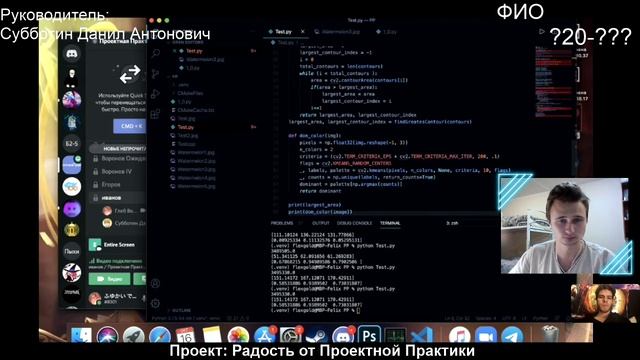
Task: Open the purple face server icon in Discord
Action: pos(72,209)
